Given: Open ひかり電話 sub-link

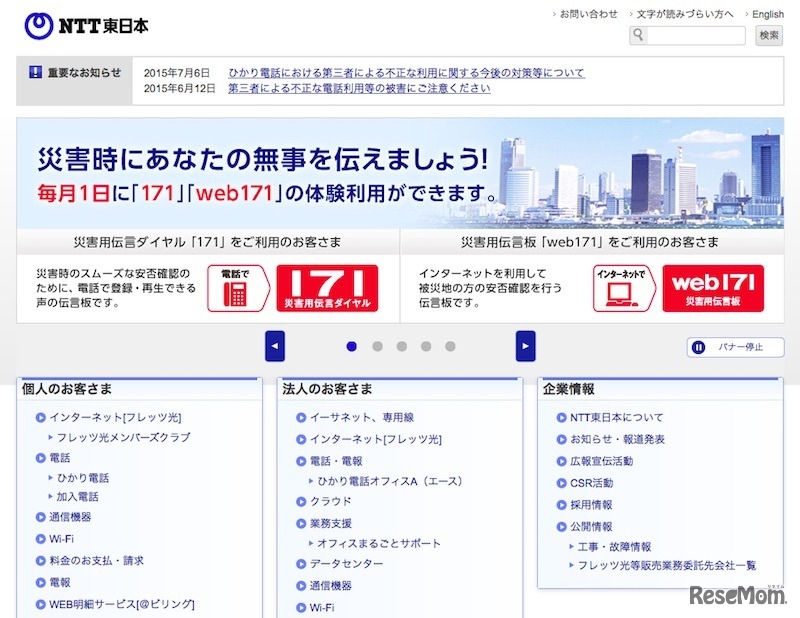Looking at the screenshot, I should tap(83, 478).
